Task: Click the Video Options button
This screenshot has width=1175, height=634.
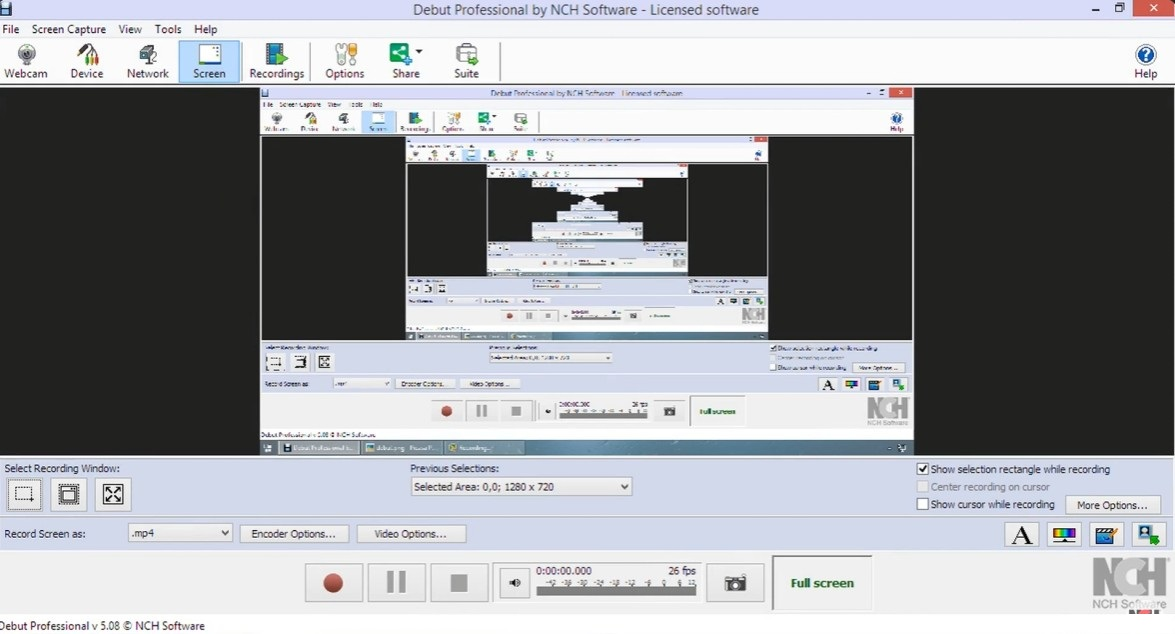Action: pos(411,534)
